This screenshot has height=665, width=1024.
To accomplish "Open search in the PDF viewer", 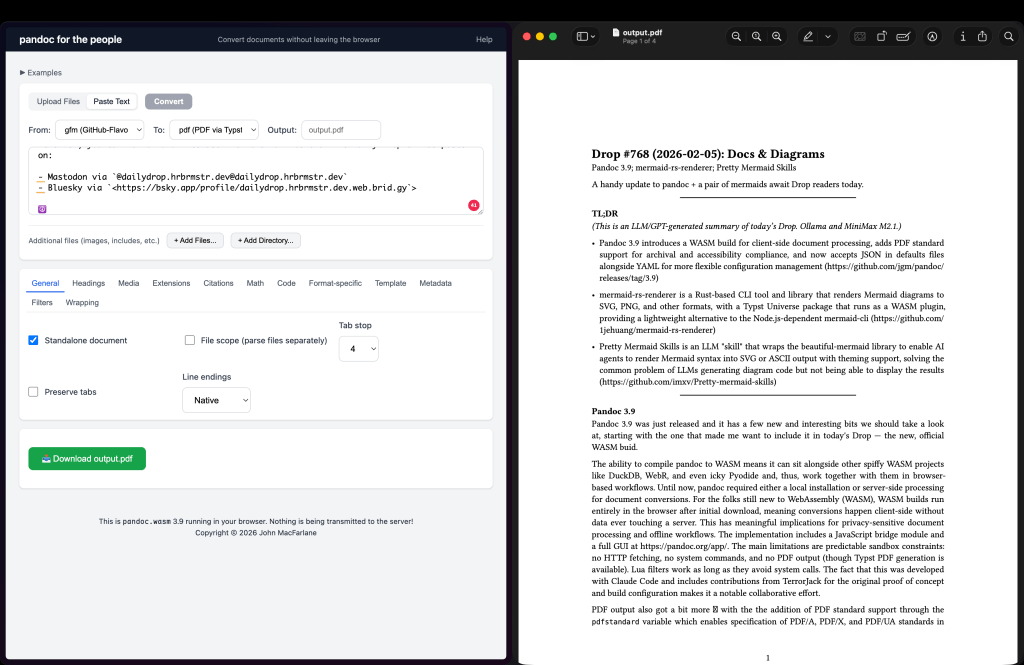I will 1008,37.
